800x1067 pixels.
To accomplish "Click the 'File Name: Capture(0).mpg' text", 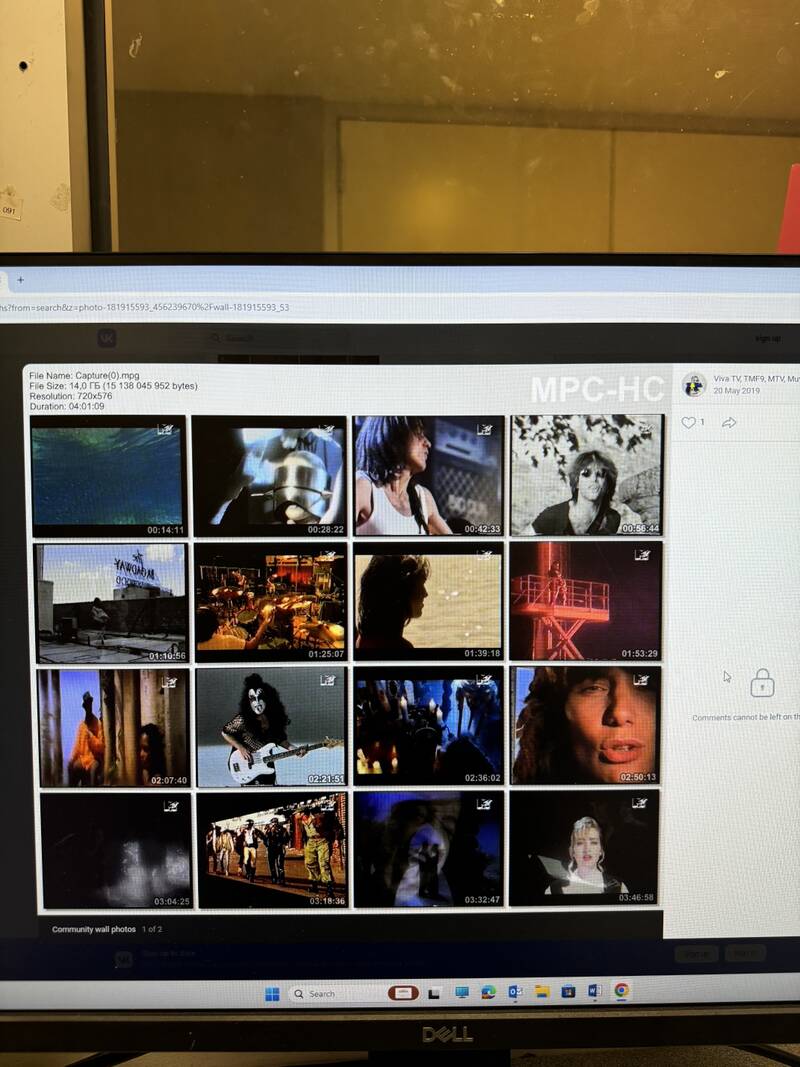I will (84, 376).
